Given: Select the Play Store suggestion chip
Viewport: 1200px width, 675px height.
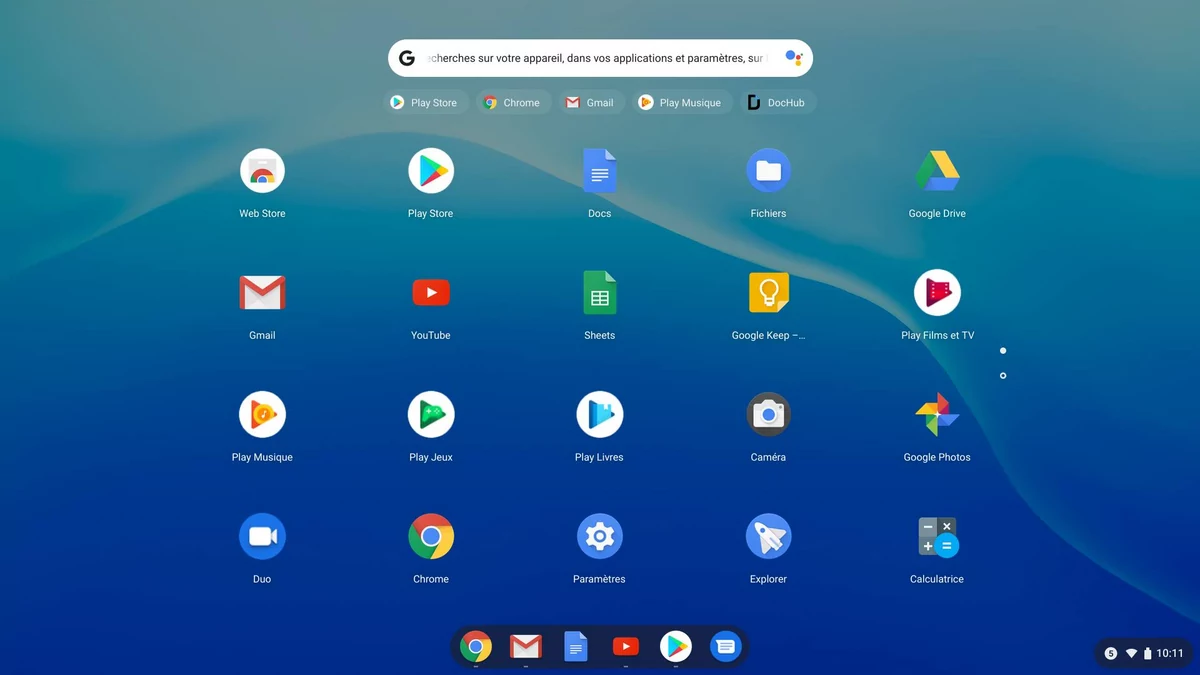Looking at the screenshot, I should (425, 102).
